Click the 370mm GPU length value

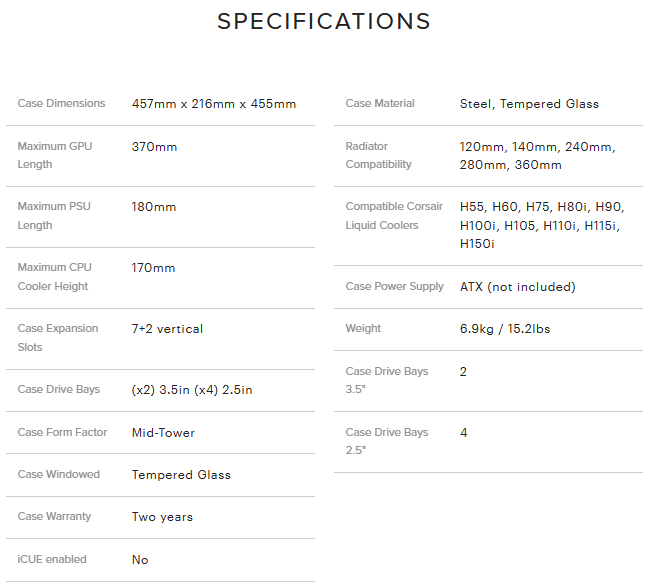click(x=154, y=146)
